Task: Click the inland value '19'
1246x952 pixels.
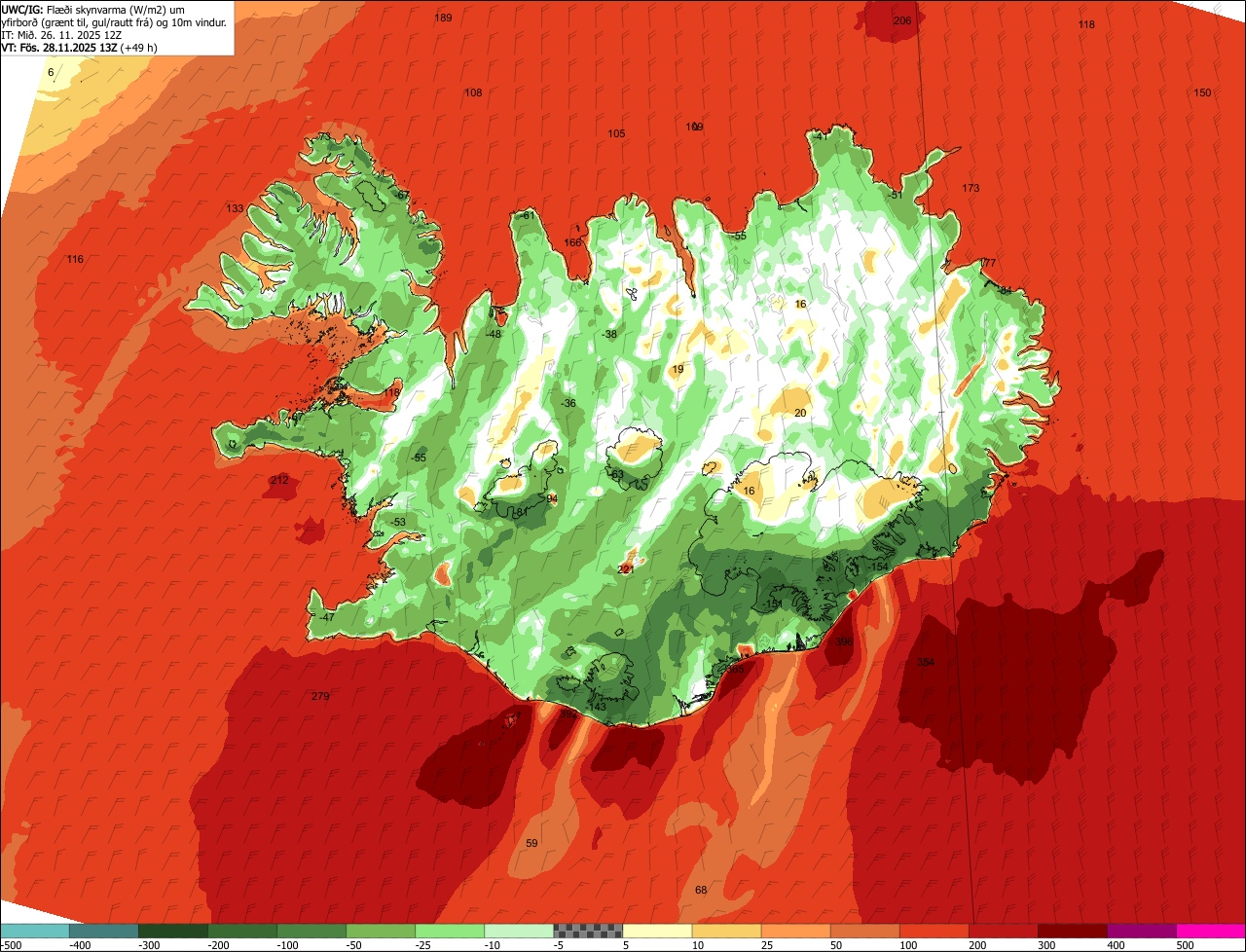Action: [x=678, y=369]
